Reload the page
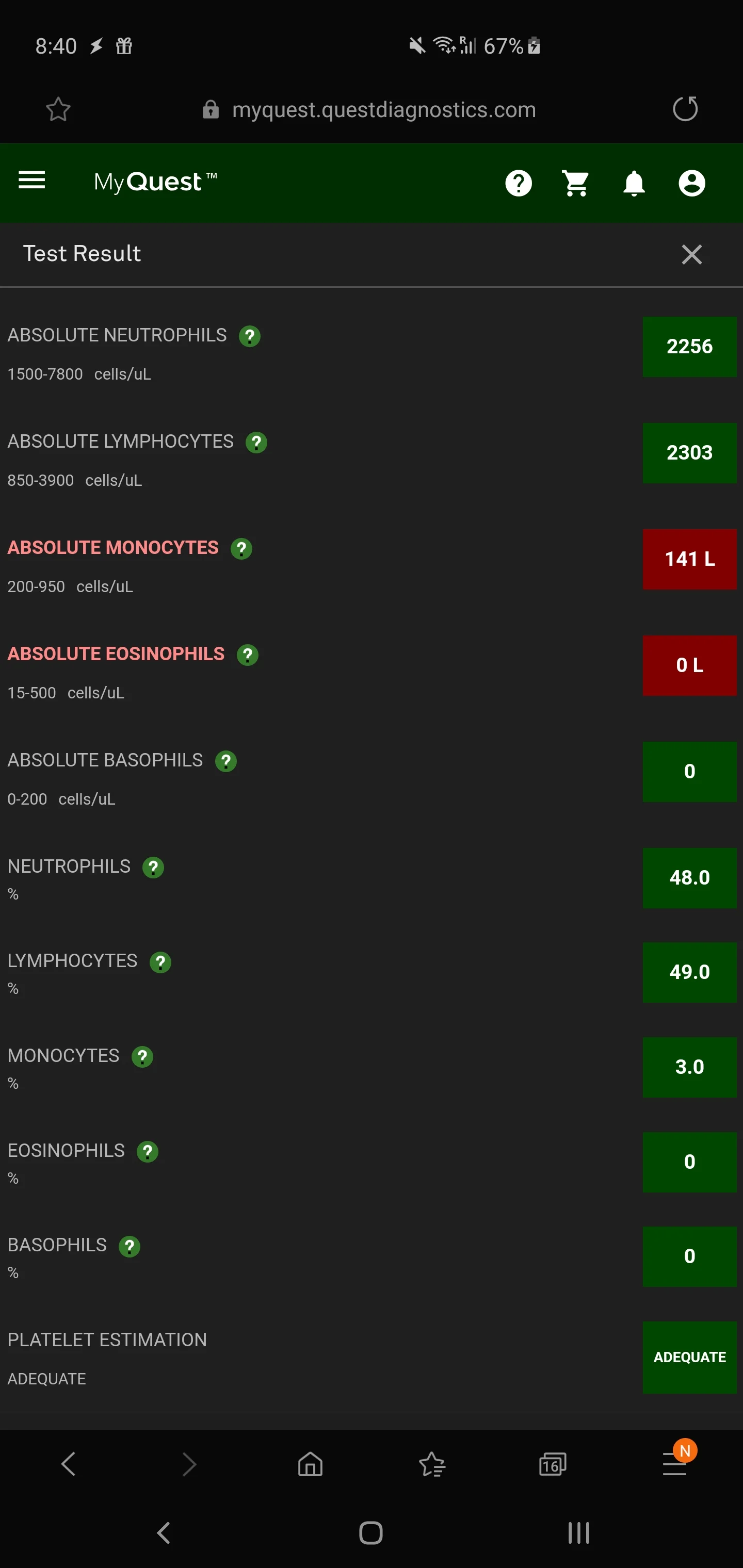This screenshot has width=743, height=1568. tap(685, 109)
